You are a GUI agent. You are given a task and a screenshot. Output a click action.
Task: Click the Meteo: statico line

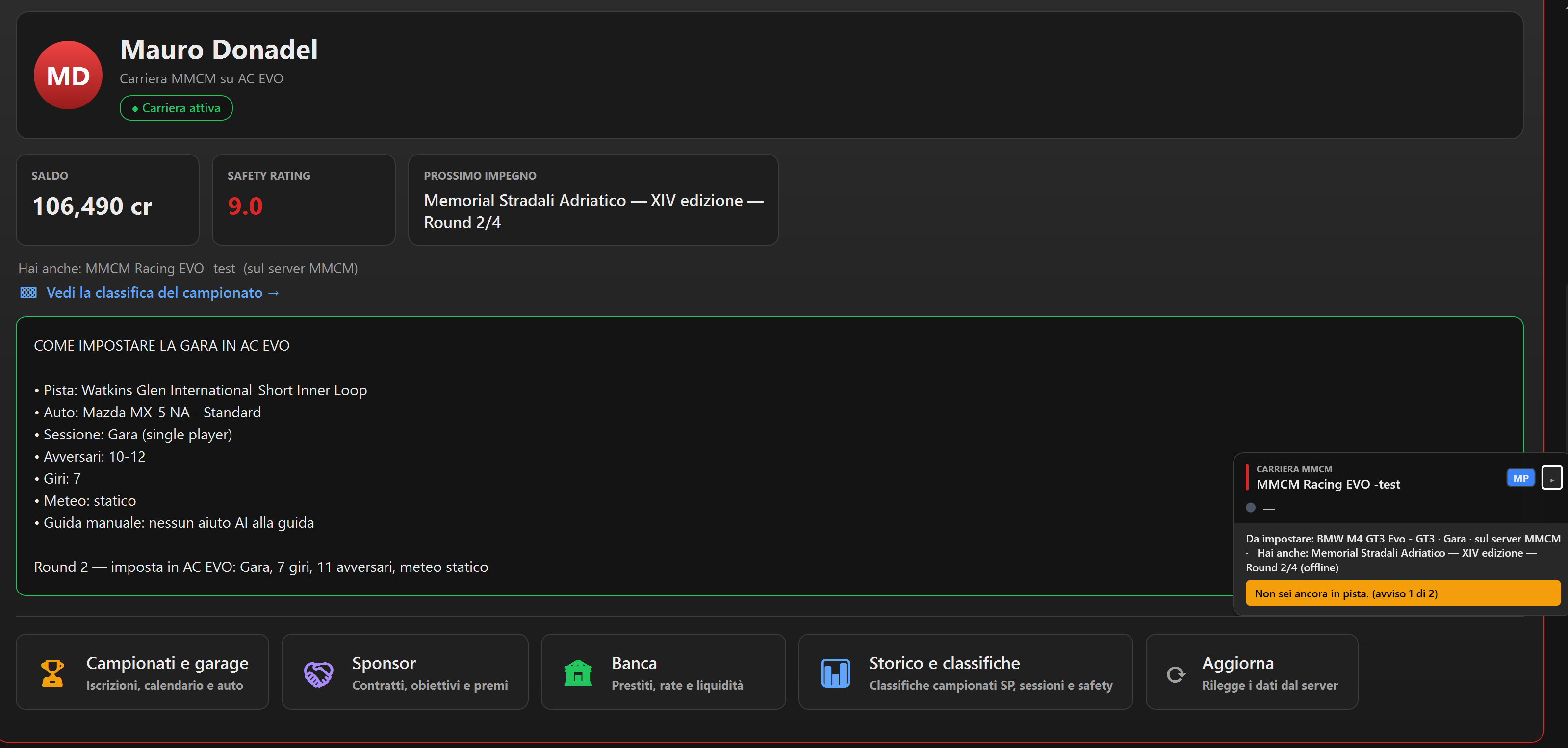pos(85,501)
